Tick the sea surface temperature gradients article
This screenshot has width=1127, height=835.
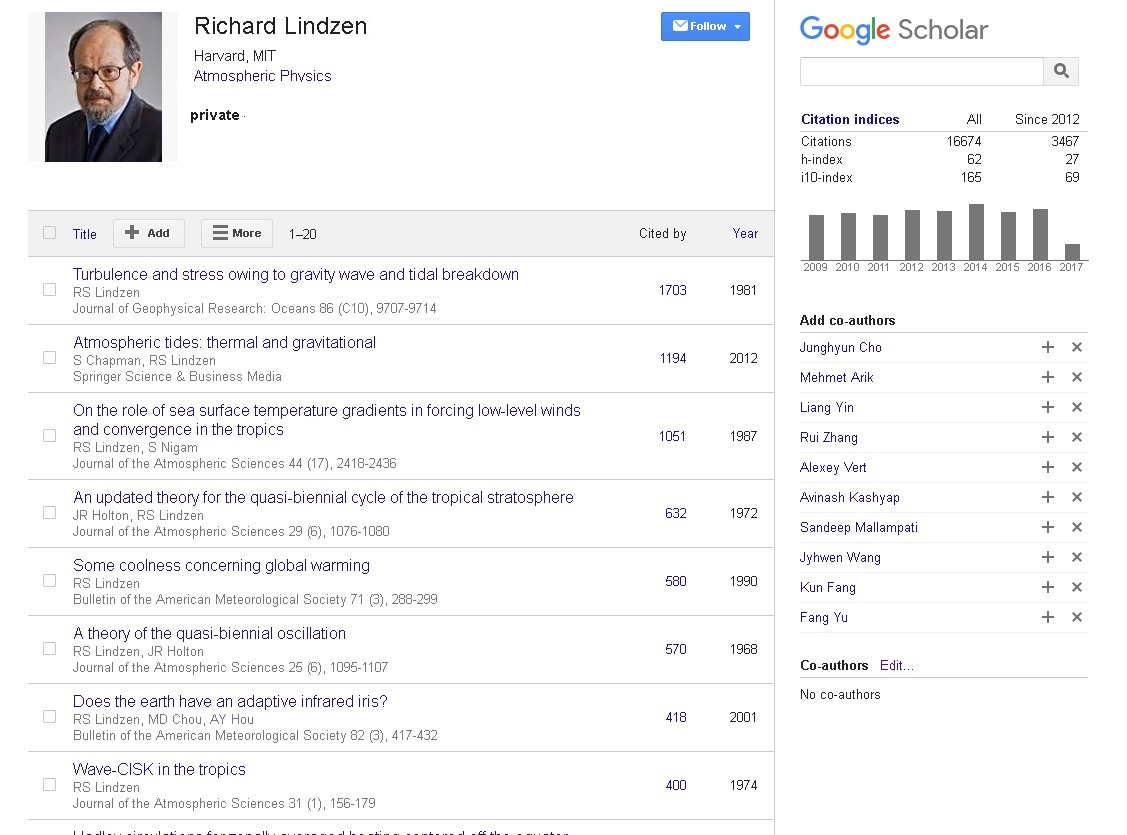pyautogui.click(x=50, y=435)
